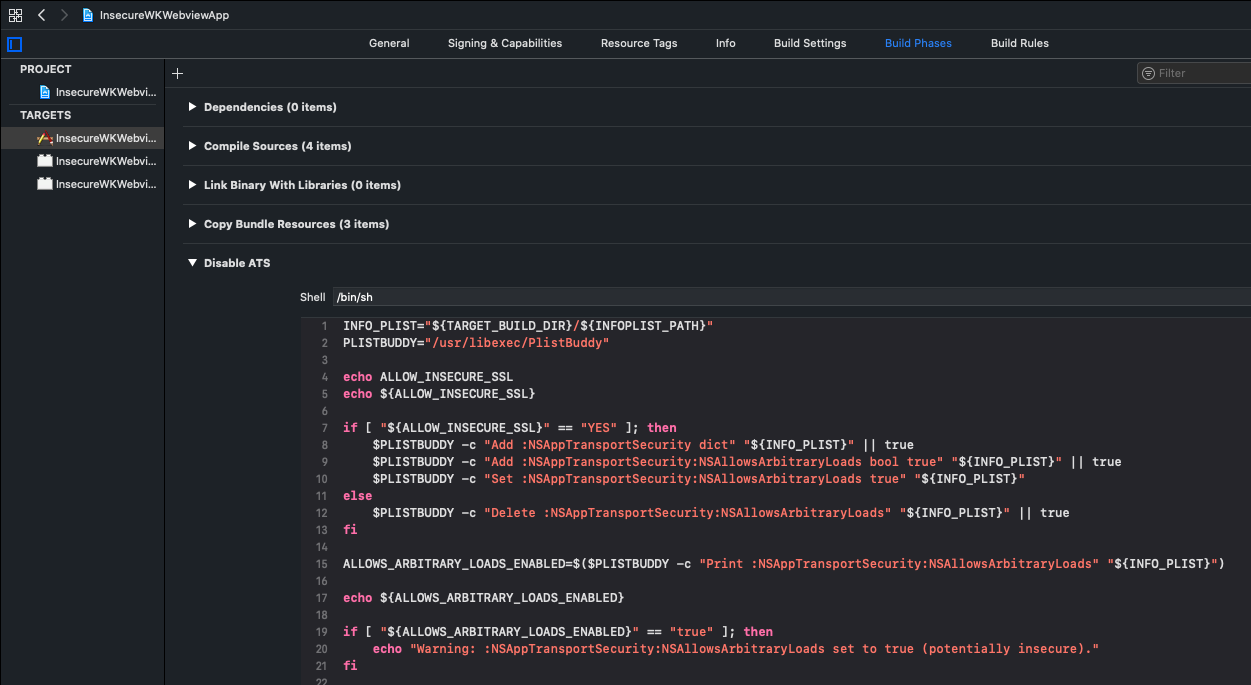
Task: Expand Link Binary With Libraries phase
Action: click(193, 185)
